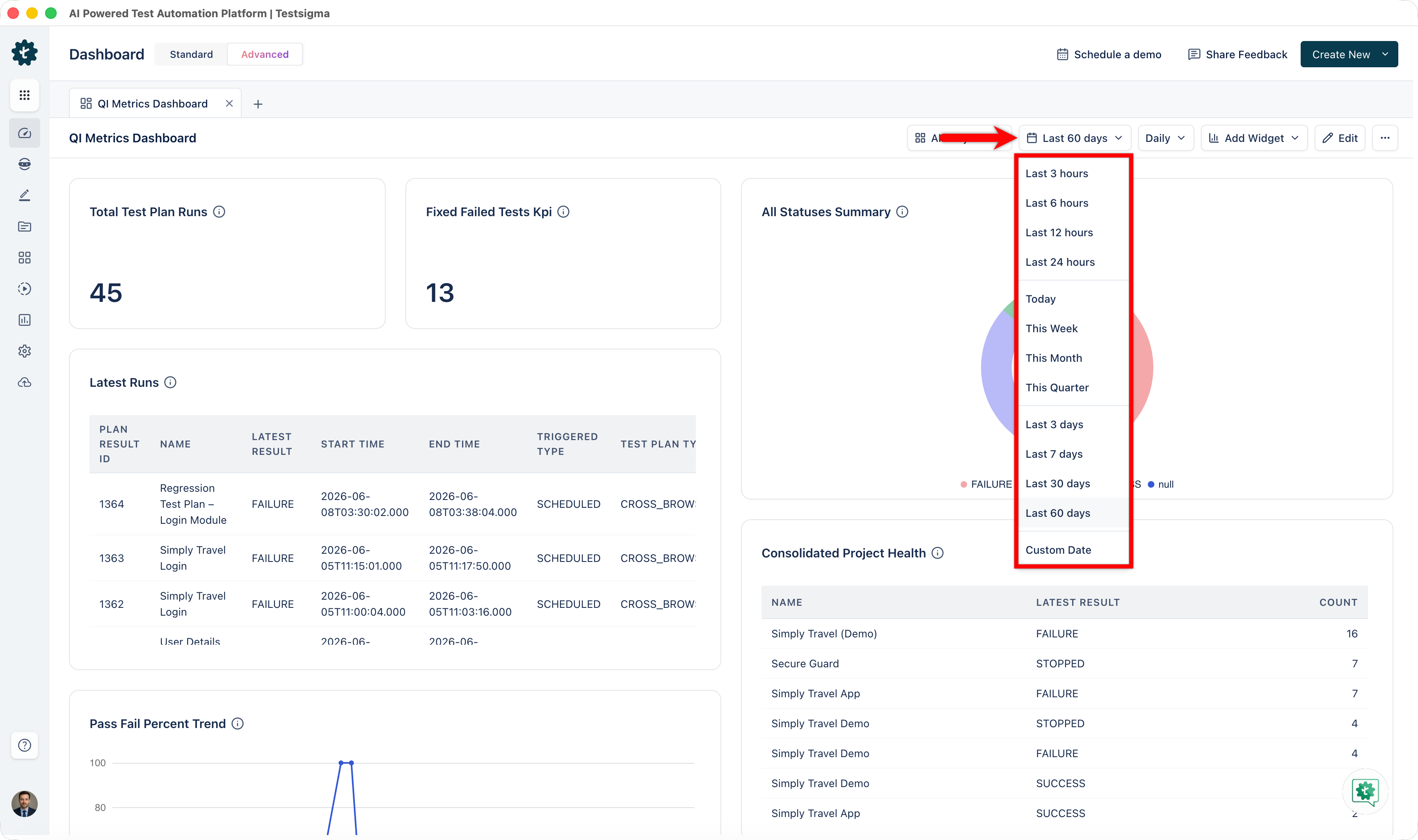
Task: Open the reports bar-chart sidebar icon
Action: coord(24,320)
